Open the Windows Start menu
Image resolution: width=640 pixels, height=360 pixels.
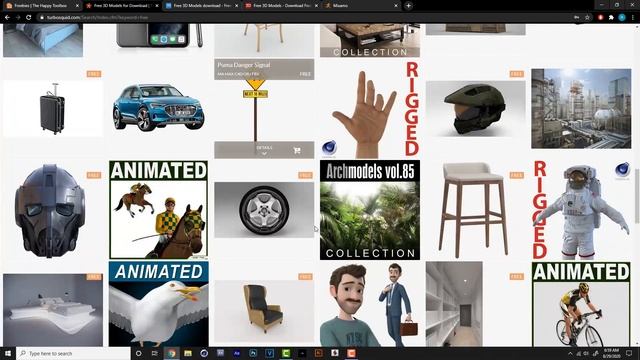pos(8,353)
